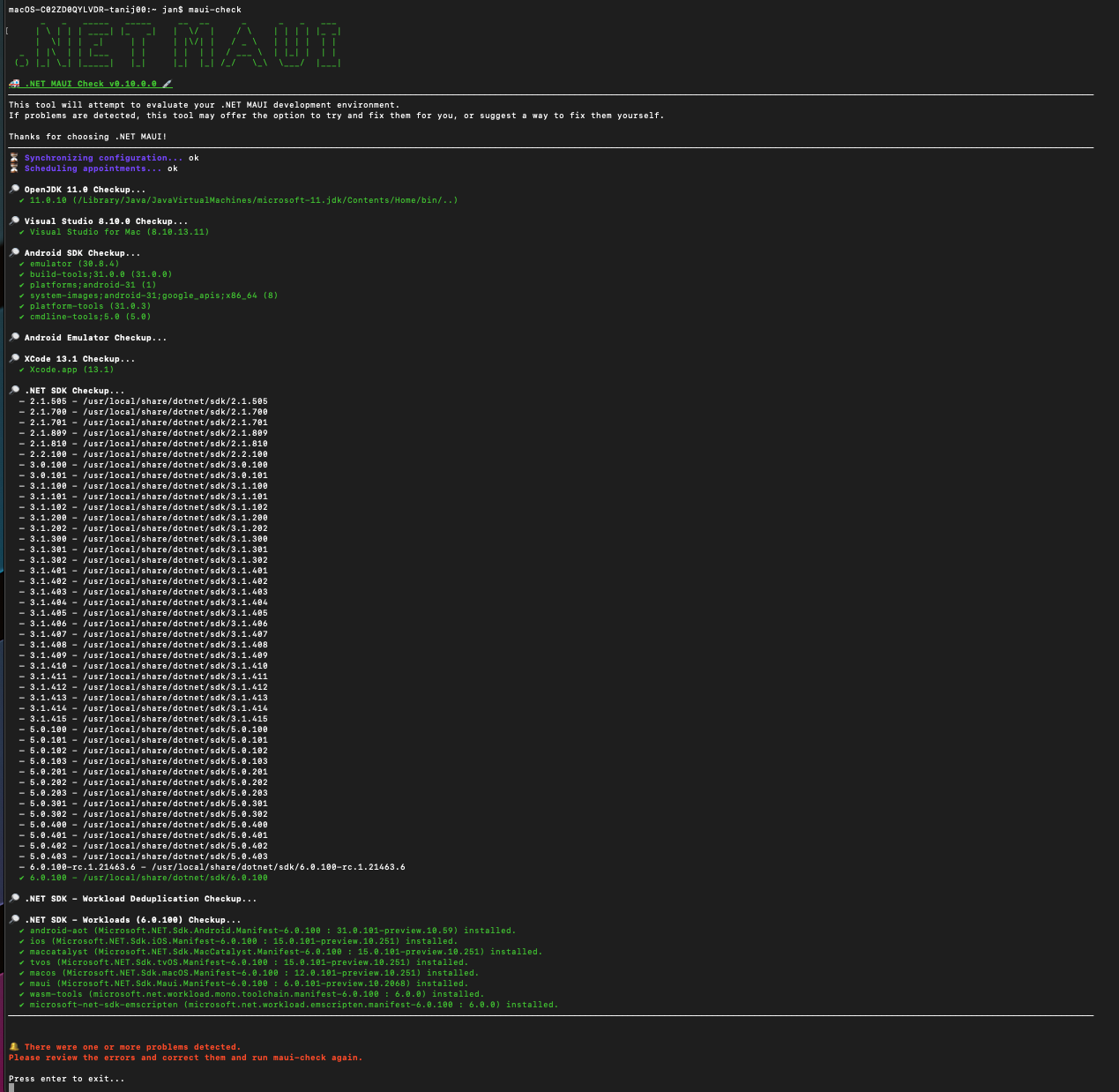The height and width of the screenshot is (1092, 1119).
Task: Click the magnifier icon beside Android SDK Checkup
Action: 14,253
